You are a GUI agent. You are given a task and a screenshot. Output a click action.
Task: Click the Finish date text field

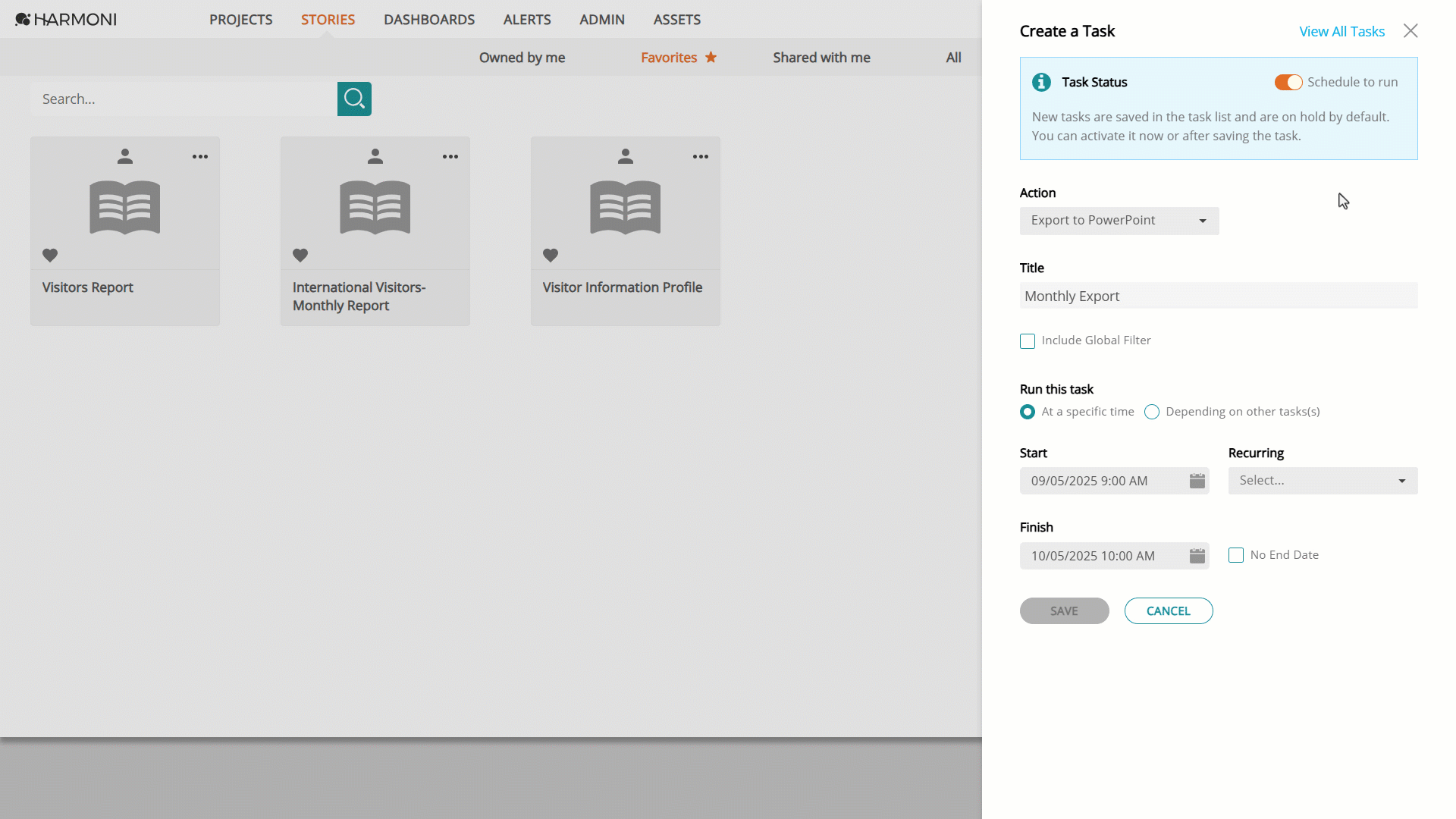[x=1103, y=556]
